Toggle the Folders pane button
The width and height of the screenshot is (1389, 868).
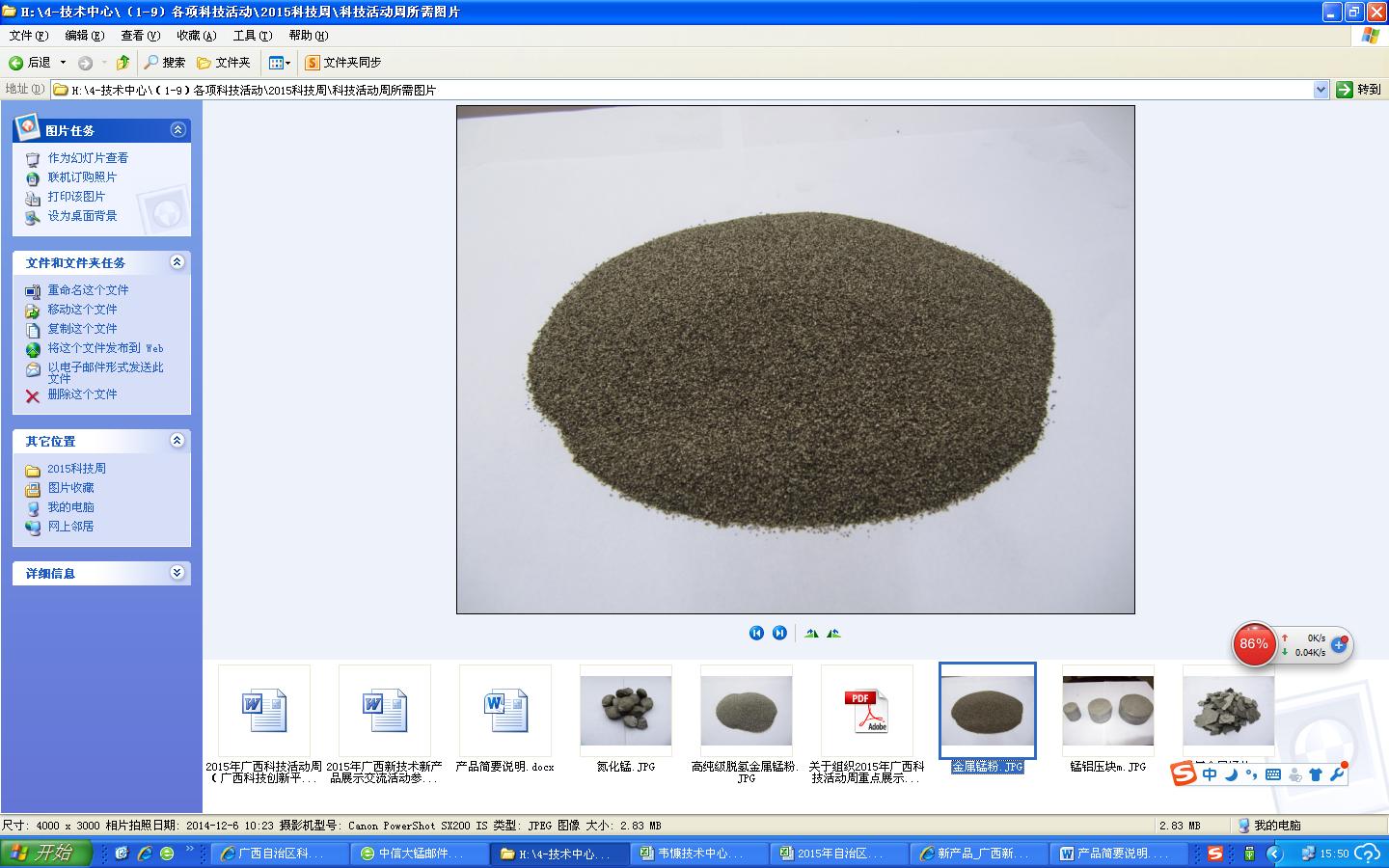tap(223, 63)
